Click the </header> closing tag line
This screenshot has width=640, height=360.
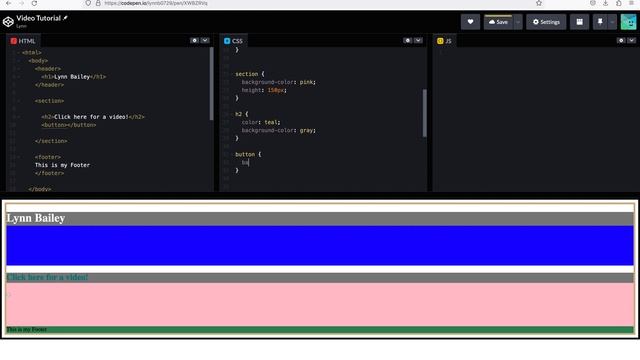pos(49,85)
